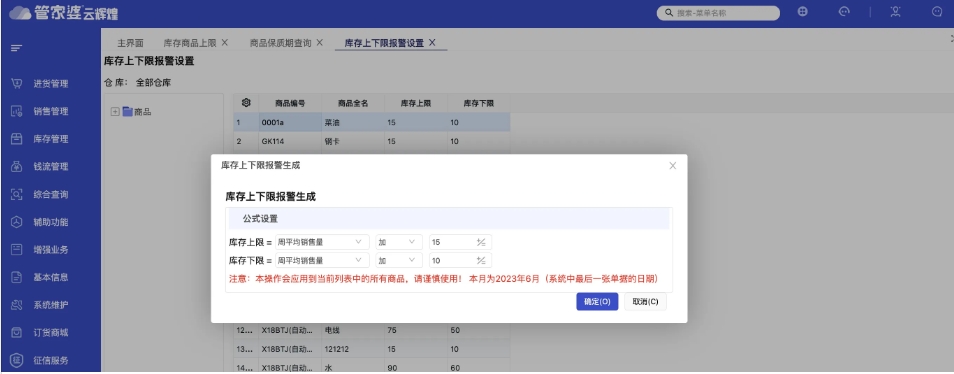Click the 确定(O) button

[x=597, y=302]
